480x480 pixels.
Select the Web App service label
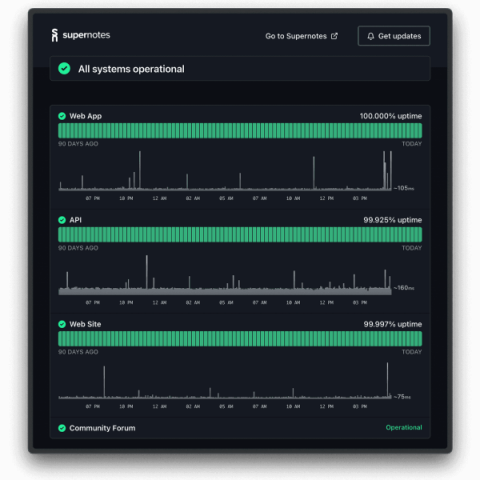click(x=85, y=116)
